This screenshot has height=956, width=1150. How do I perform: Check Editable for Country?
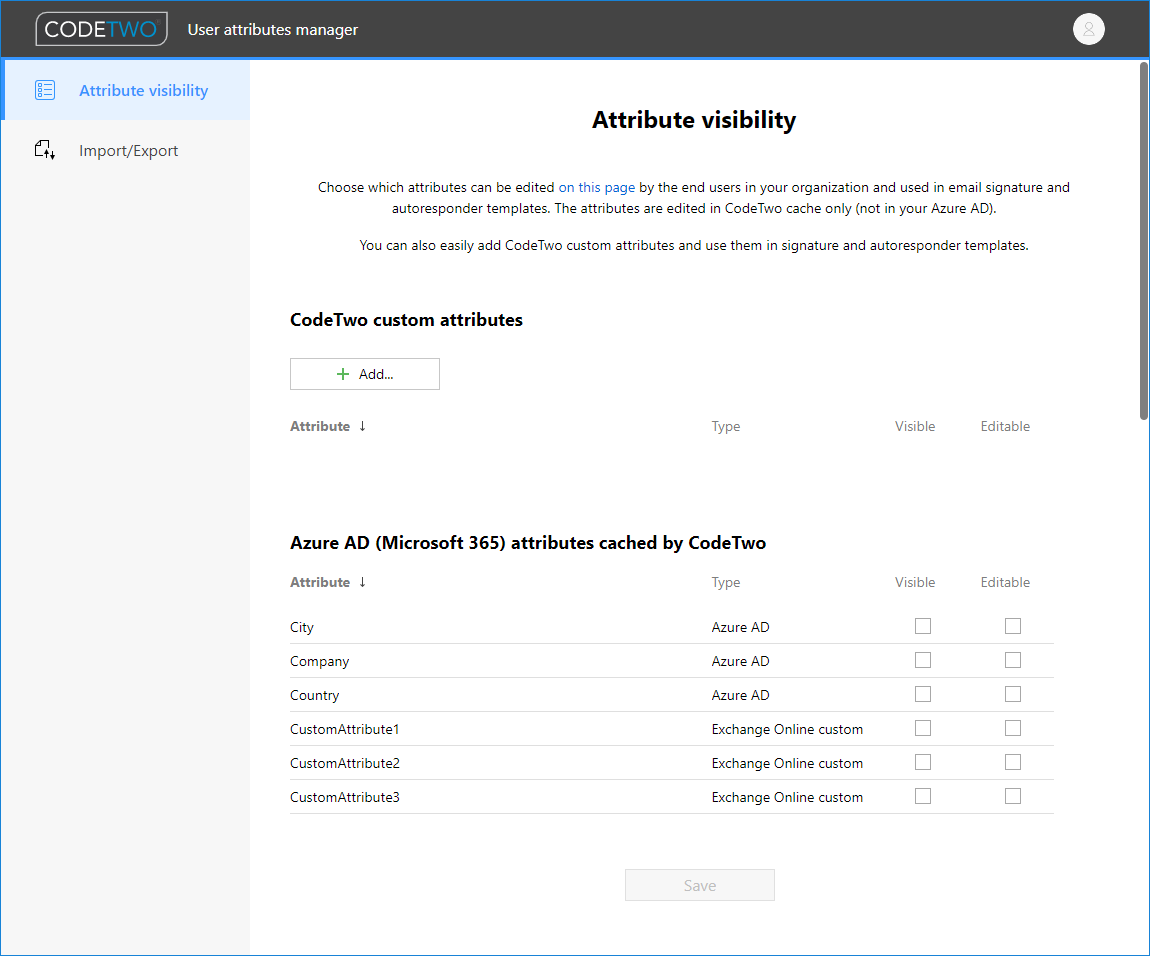(x=1013, y=694)
